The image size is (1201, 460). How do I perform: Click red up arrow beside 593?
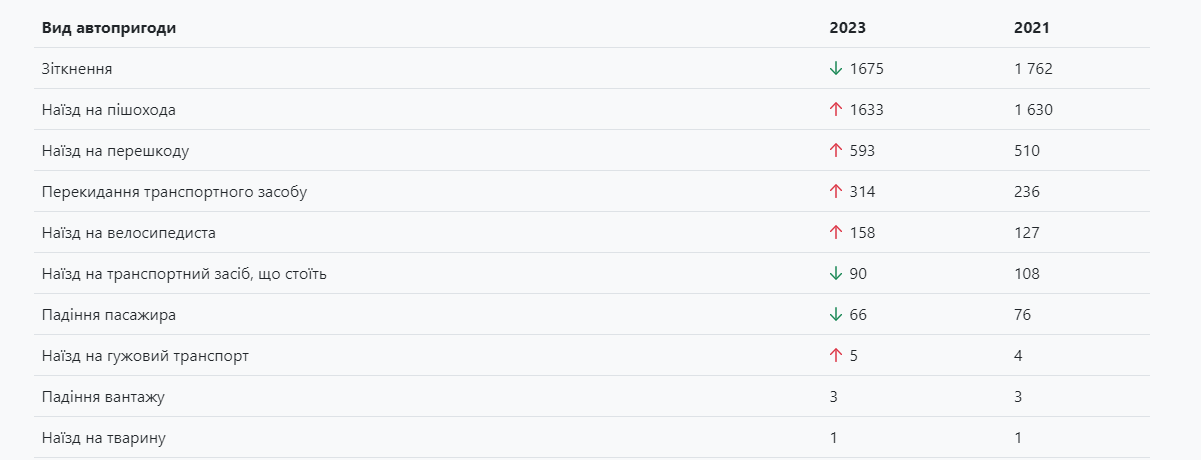click(x=836, y=151)
